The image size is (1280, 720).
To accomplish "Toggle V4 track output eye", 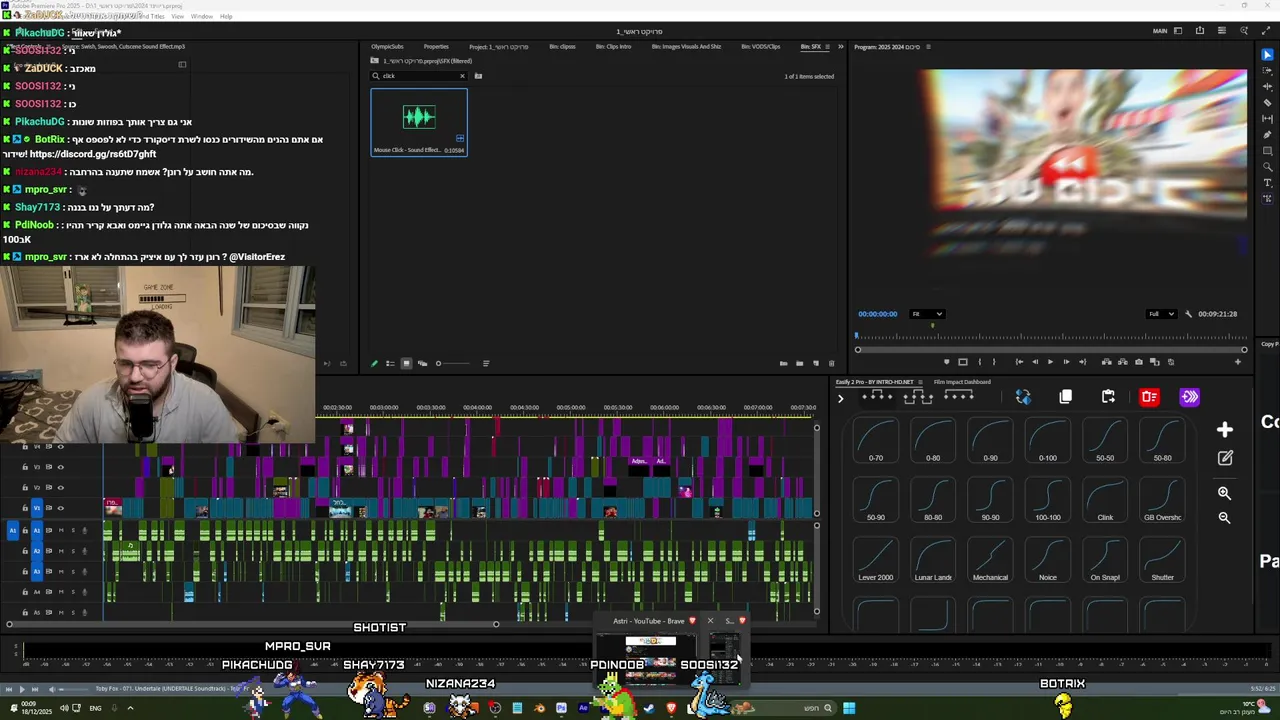I will [x=60, y=447].
